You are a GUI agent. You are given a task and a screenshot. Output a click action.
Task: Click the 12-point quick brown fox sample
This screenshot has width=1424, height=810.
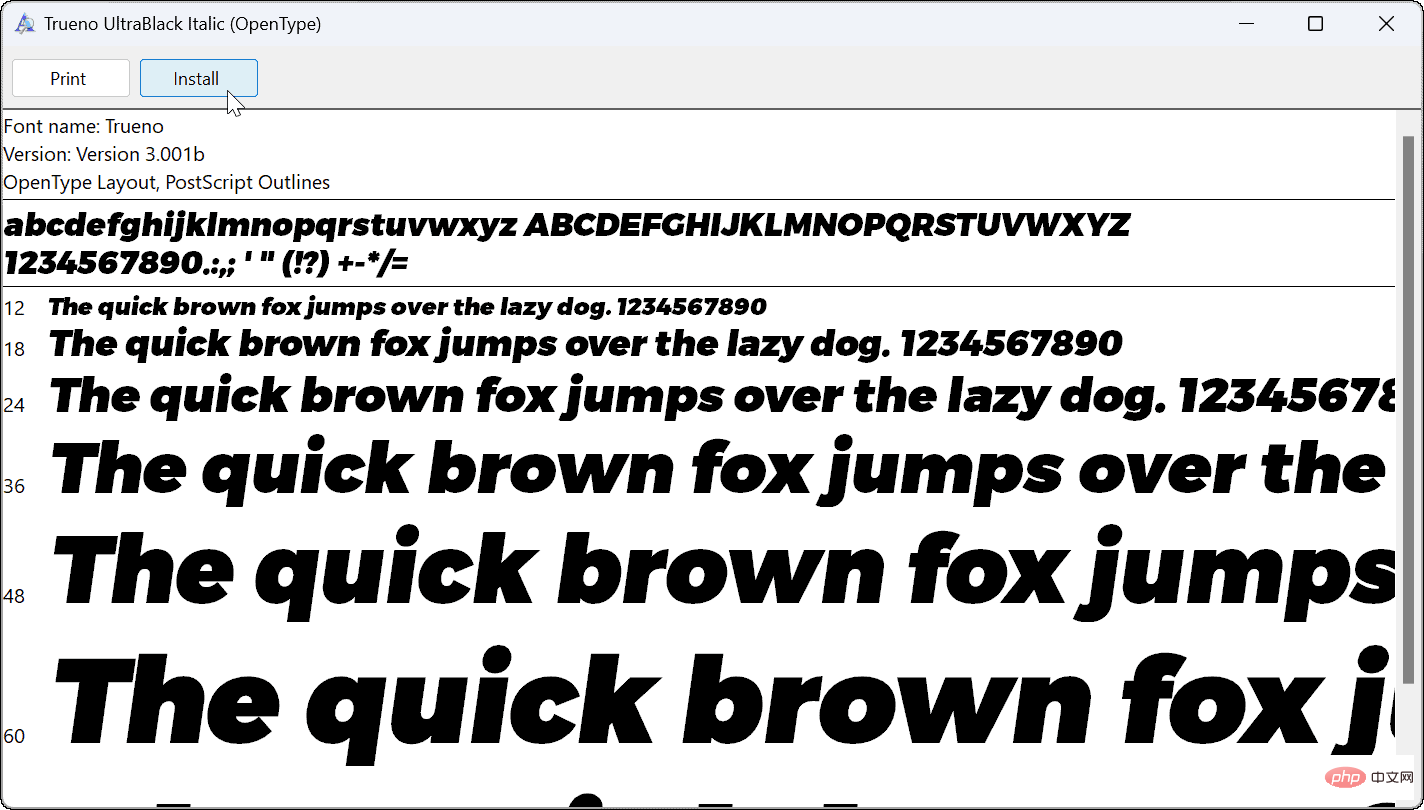point(408,307)
